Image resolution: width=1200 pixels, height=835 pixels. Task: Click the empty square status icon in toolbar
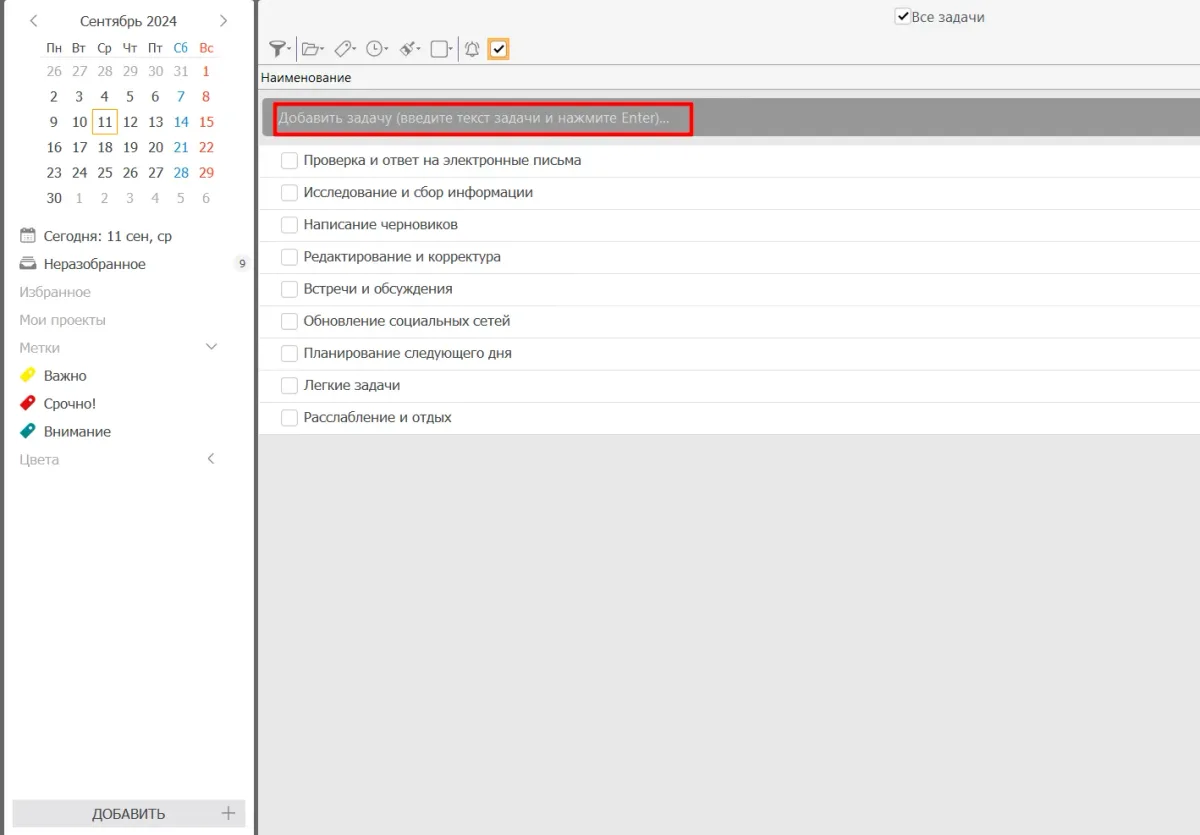tap(439, 49)
